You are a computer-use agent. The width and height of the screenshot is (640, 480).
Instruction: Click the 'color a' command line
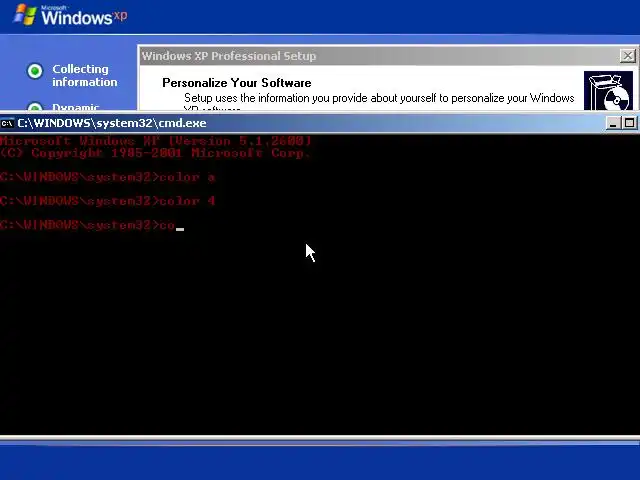(108, 177)
